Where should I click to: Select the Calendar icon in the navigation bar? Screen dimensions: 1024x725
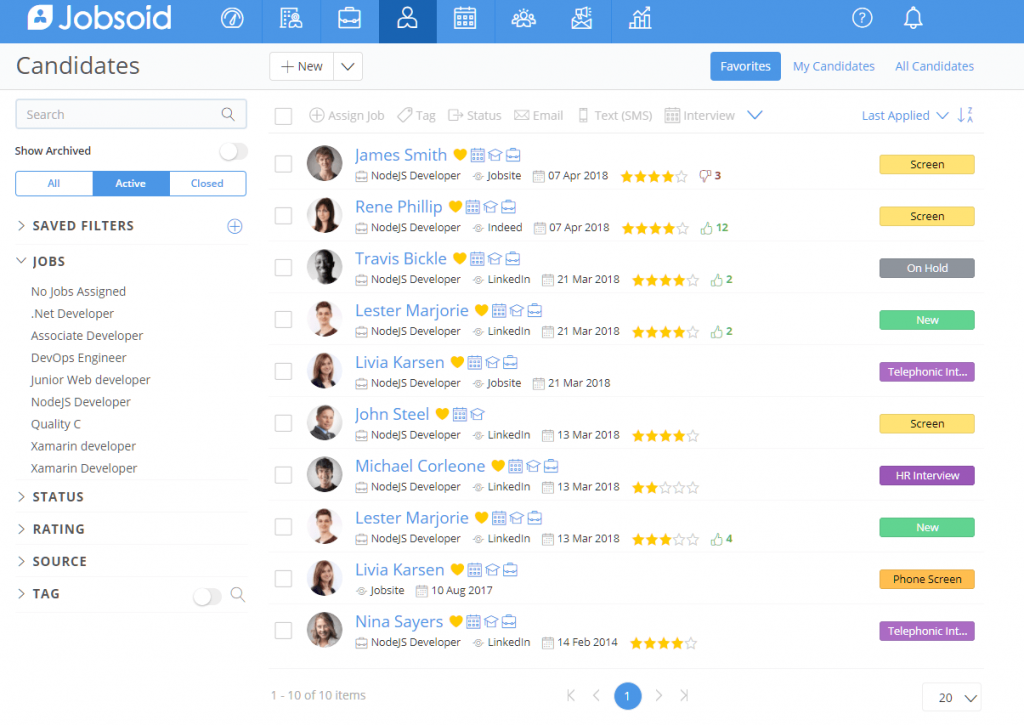click(465, 20)
